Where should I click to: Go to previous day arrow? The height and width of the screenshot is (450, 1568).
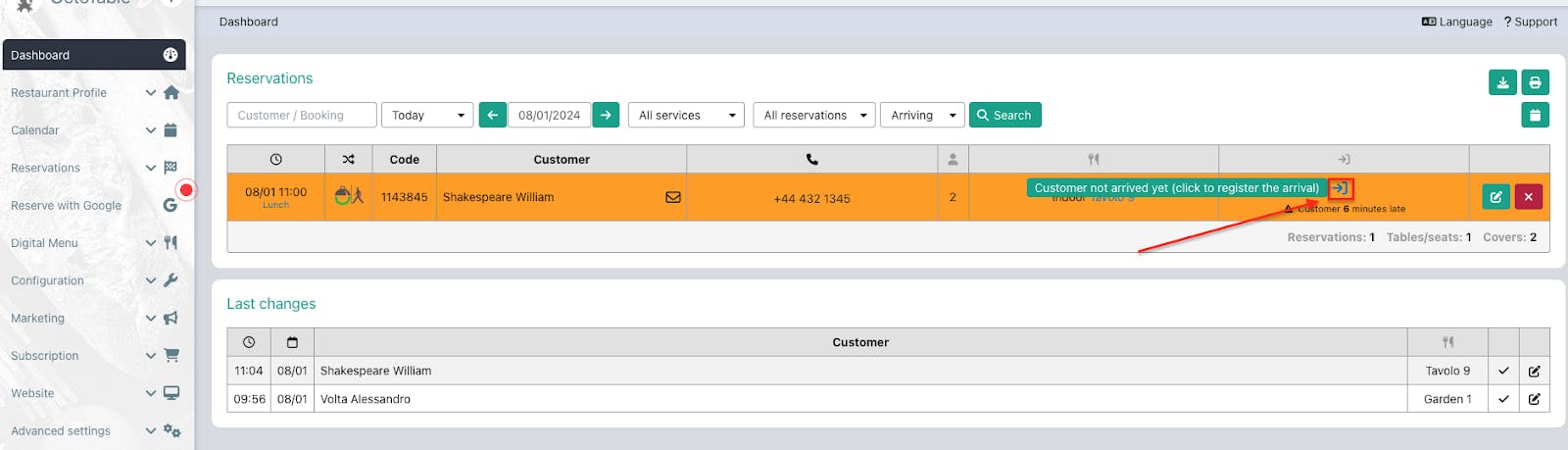pos(493,116)
